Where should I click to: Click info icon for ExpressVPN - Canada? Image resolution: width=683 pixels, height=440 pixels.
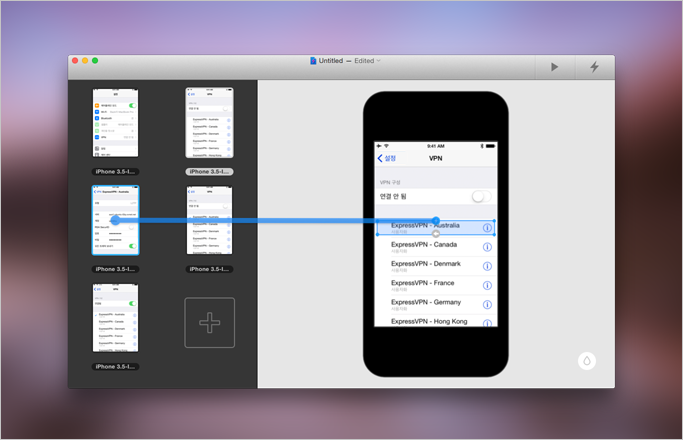(487, 247)
